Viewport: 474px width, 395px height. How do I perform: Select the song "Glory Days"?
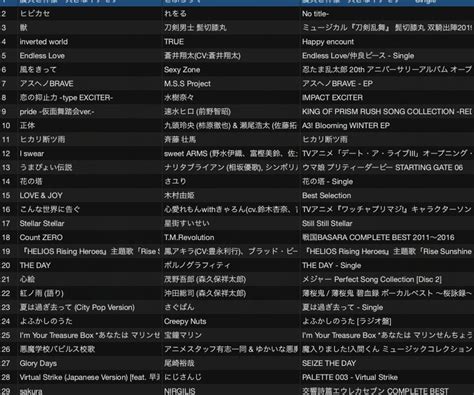point(38,363)
